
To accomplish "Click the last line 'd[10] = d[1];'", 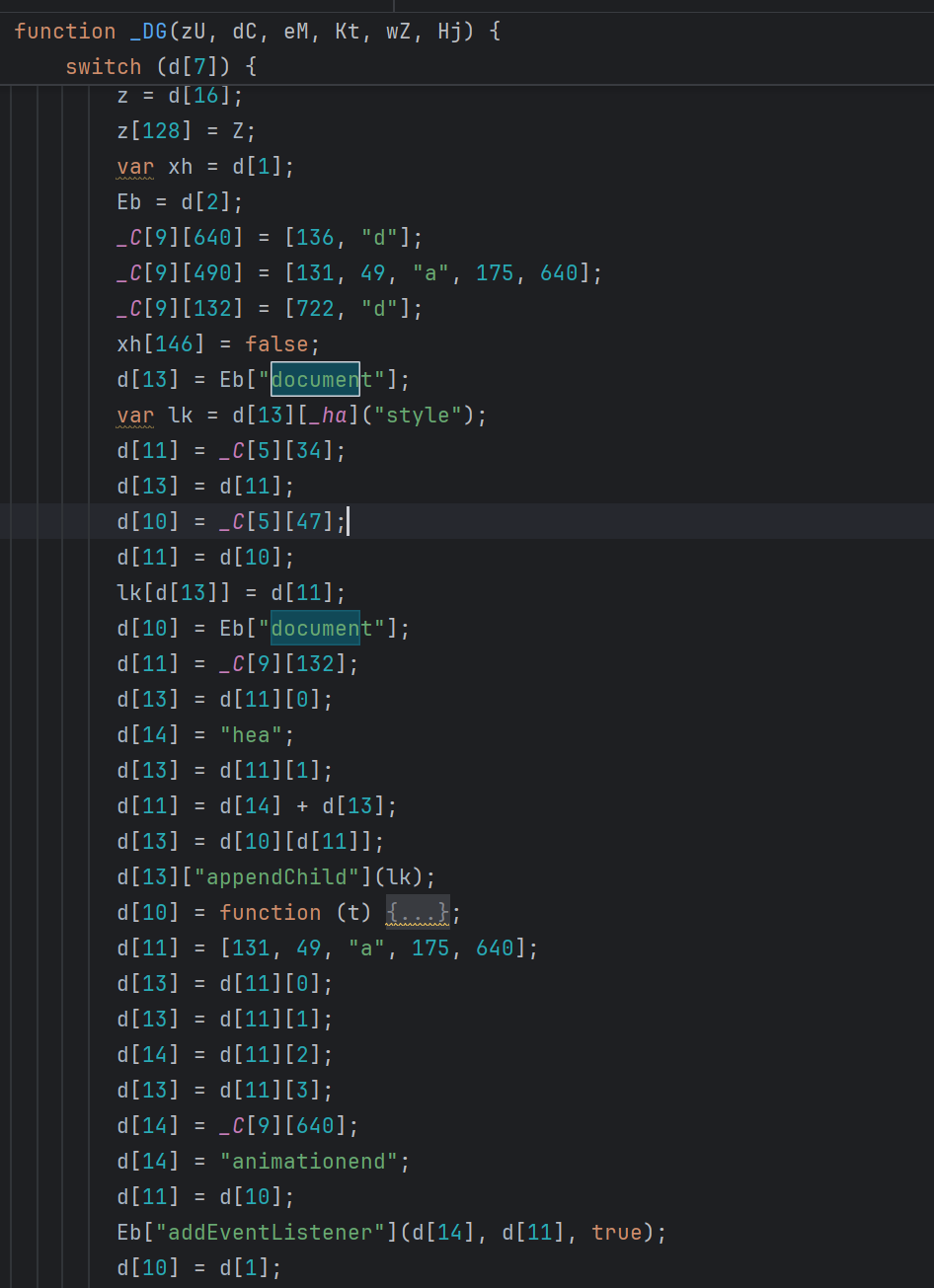I will point(199,1268).
